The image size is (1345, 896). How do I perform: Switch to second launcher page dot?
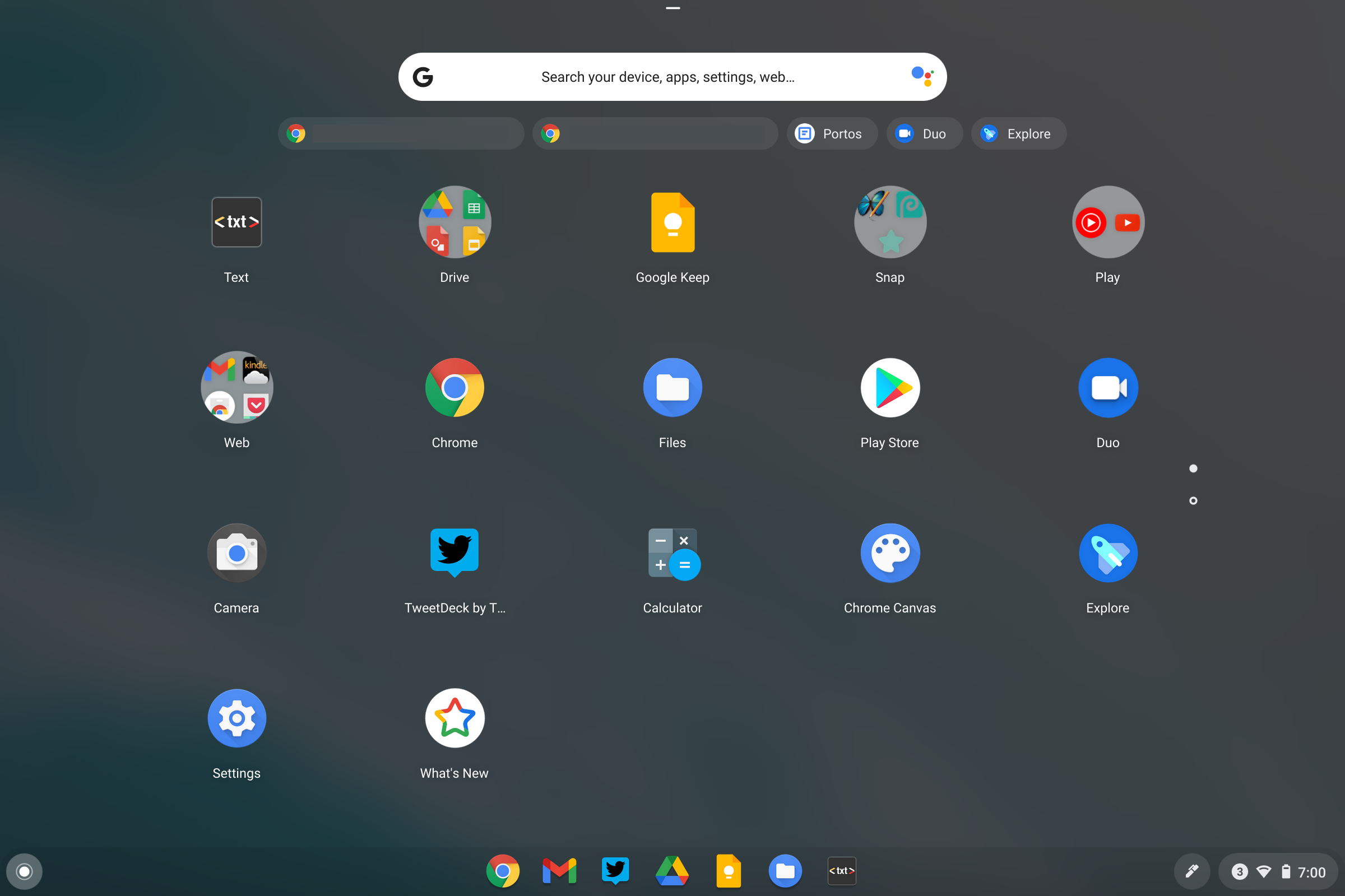(x=1193, y=500)
